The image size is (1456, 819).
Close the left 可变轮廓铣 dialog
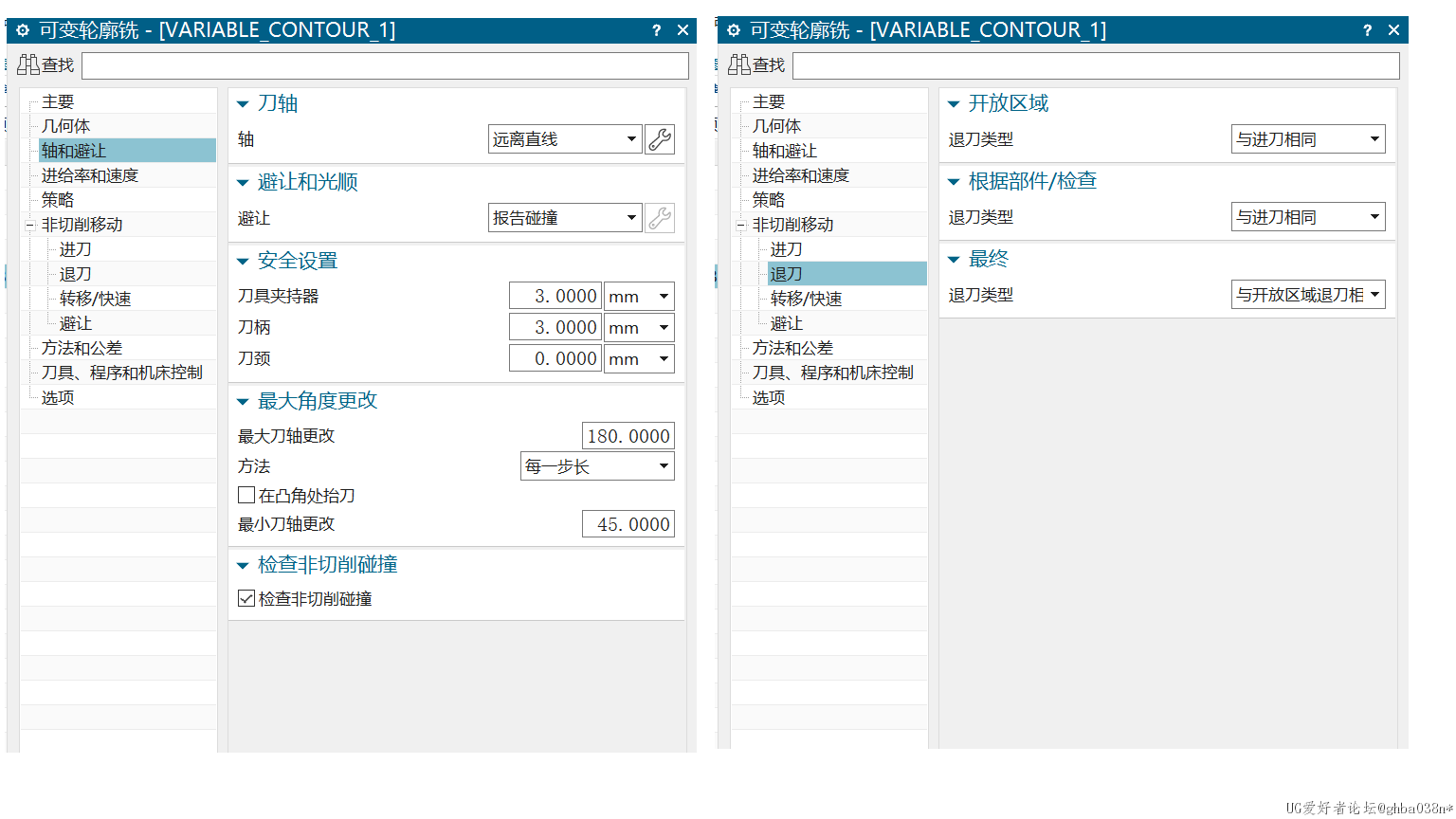click(682, 30)
